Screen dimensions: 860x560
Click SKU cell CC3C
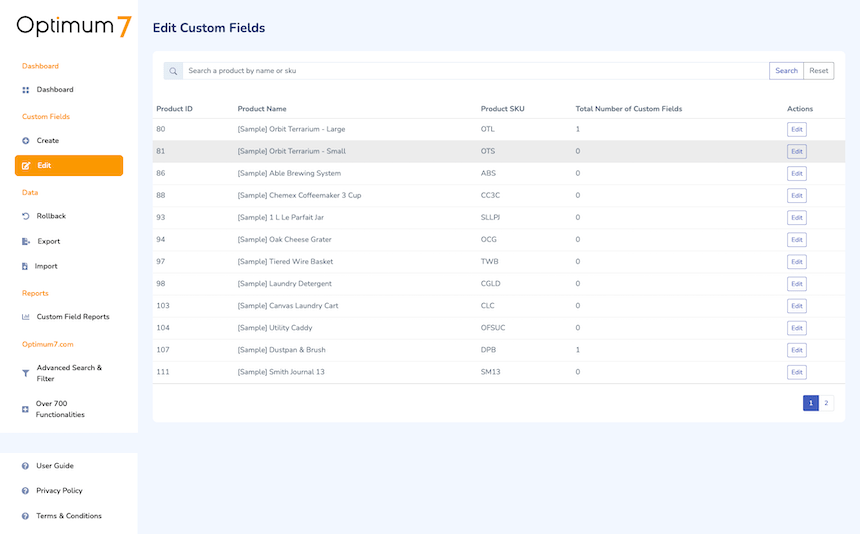coord(490,195)
